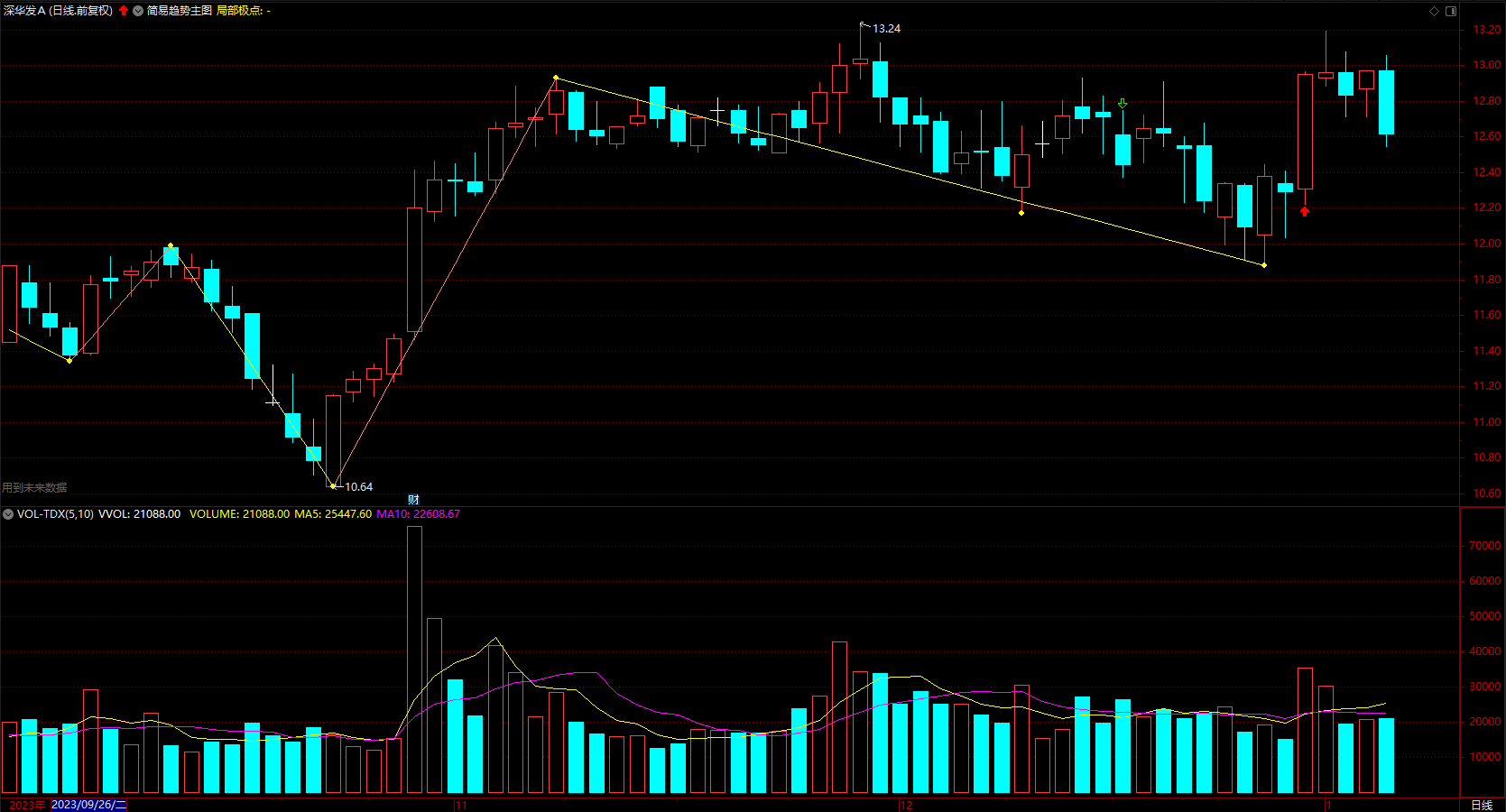
Task: Click the 局部极点 indicator value label
Action: (x=243, y=11)
